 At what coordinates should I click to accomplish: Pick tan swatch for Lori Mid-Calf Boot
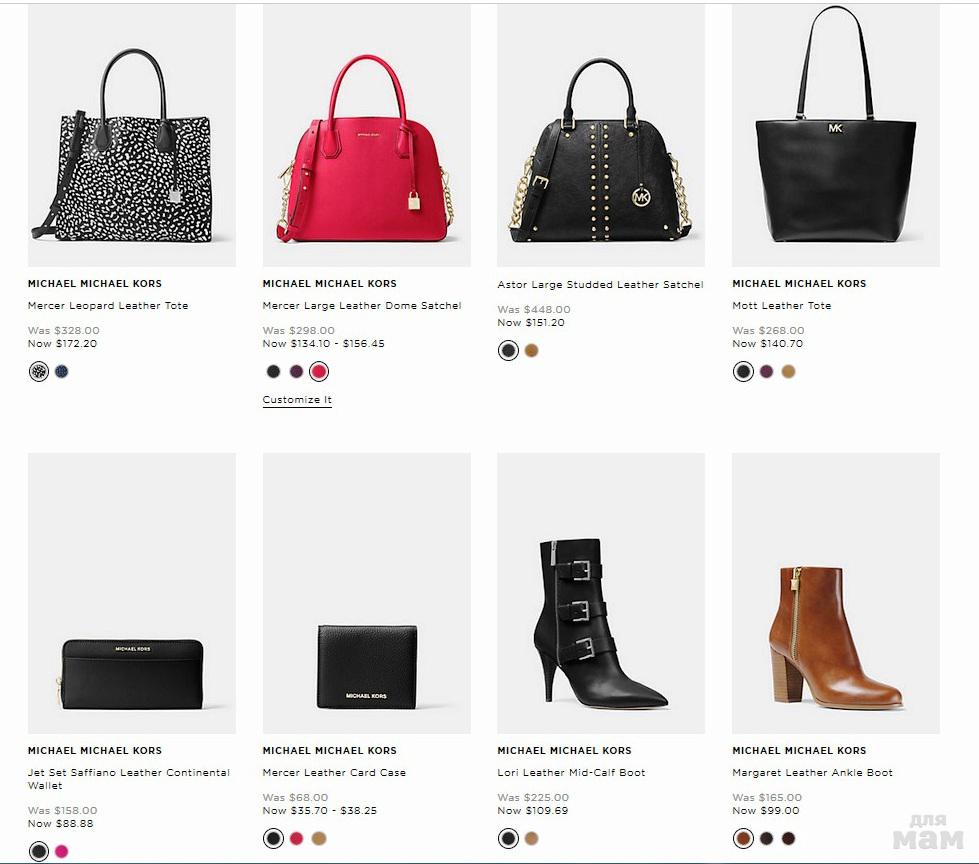coord(531,838)
